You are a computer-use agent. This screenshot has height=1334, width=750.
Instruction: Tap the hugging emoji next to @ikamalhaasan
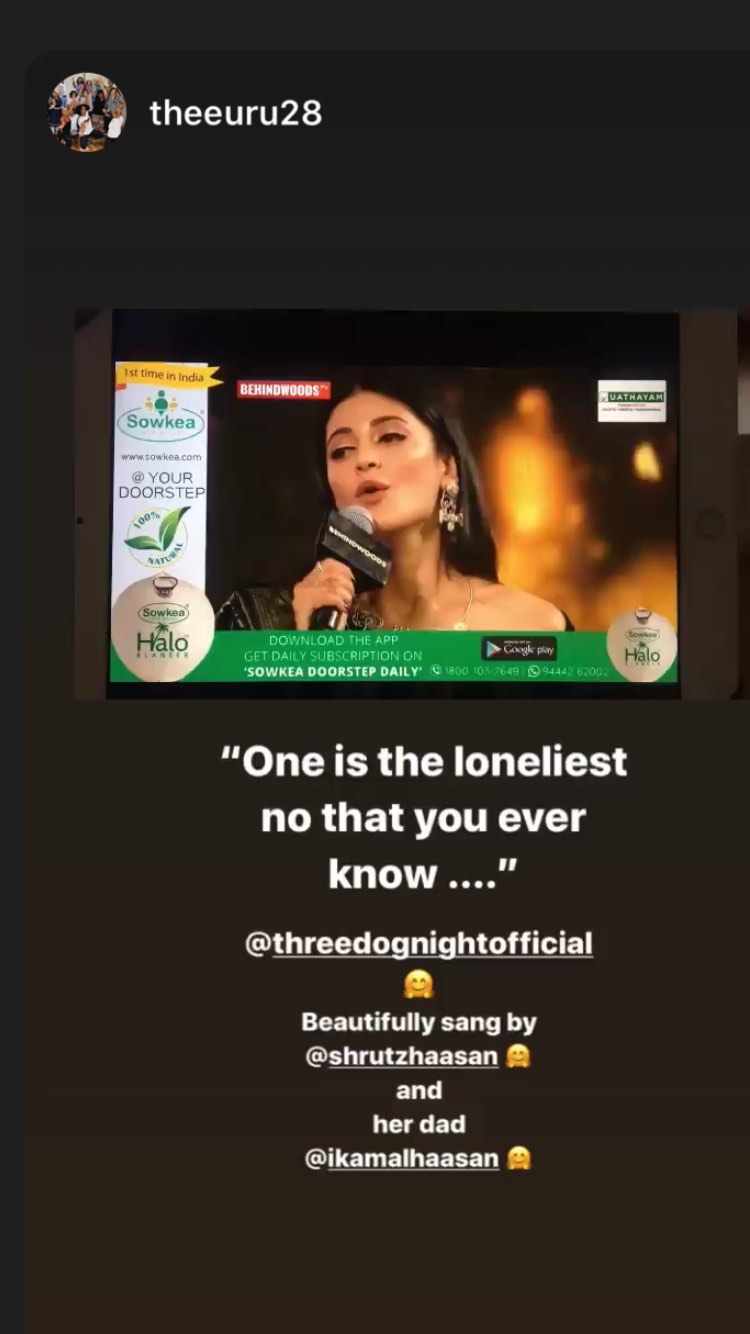coord(518,1158)
